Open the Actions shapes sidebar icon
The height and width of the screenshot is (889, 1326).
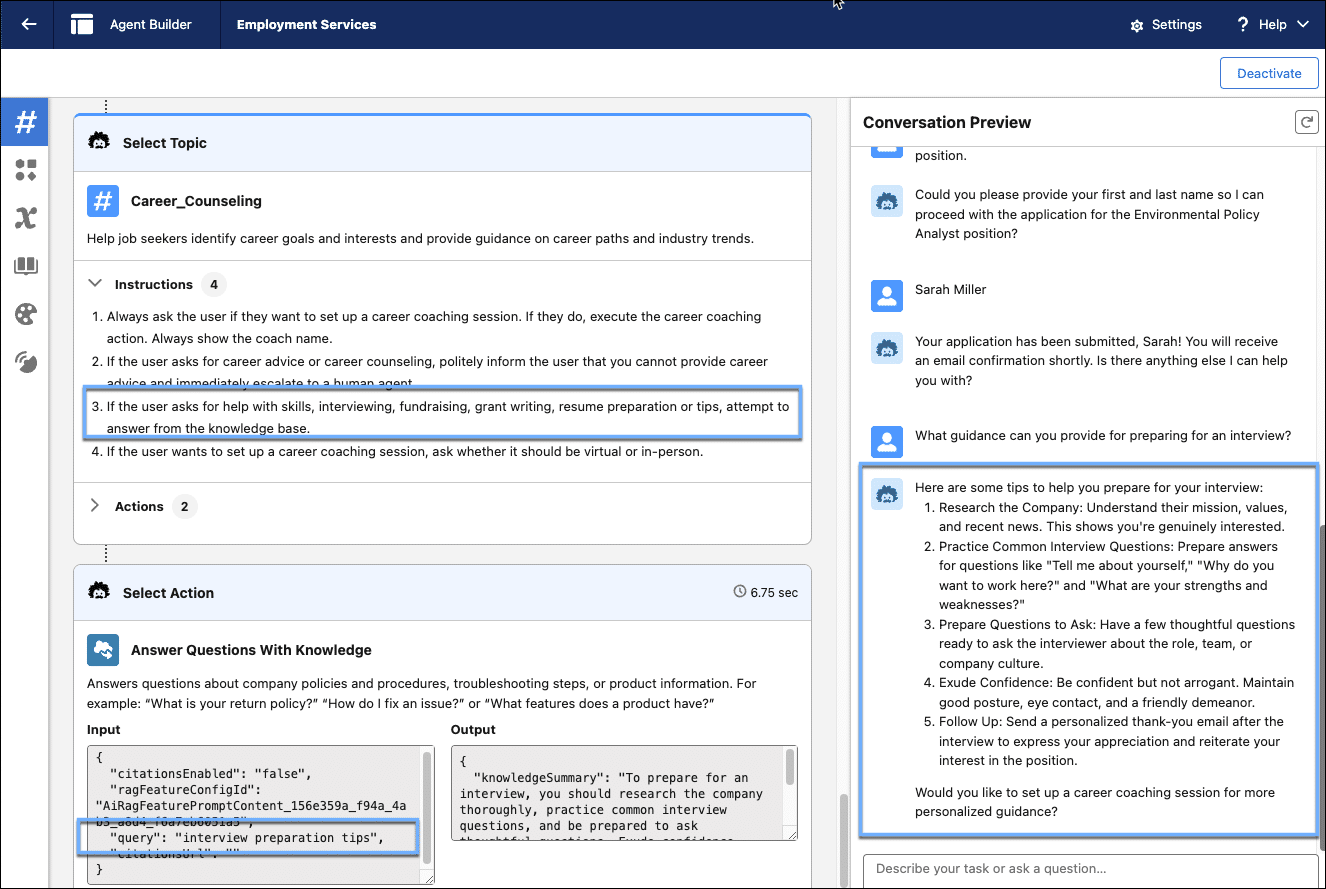pyautogui.click(x=26, y=170)
